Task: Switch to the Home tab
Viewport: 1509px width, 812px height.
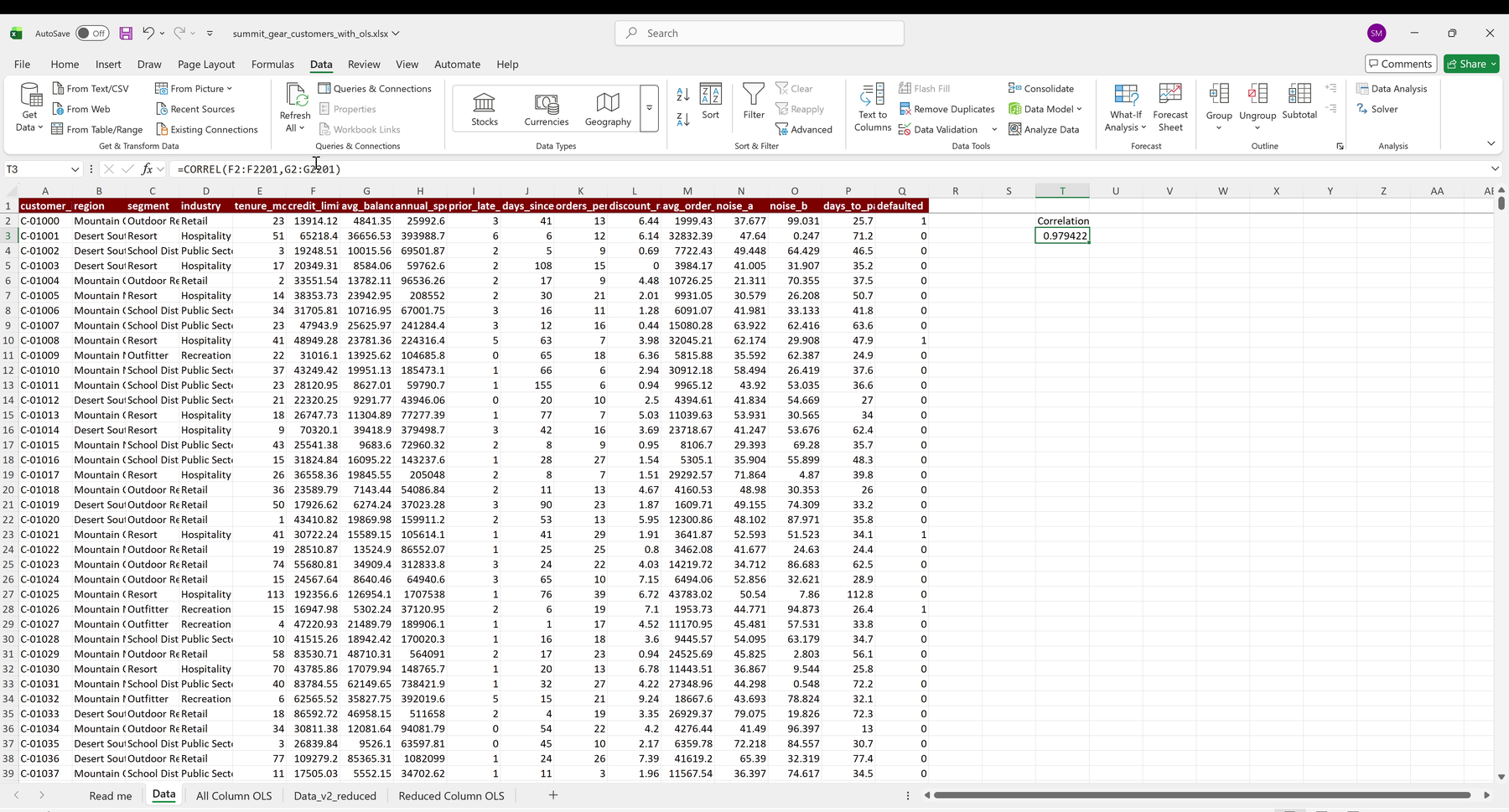Action: pos(65,65)
